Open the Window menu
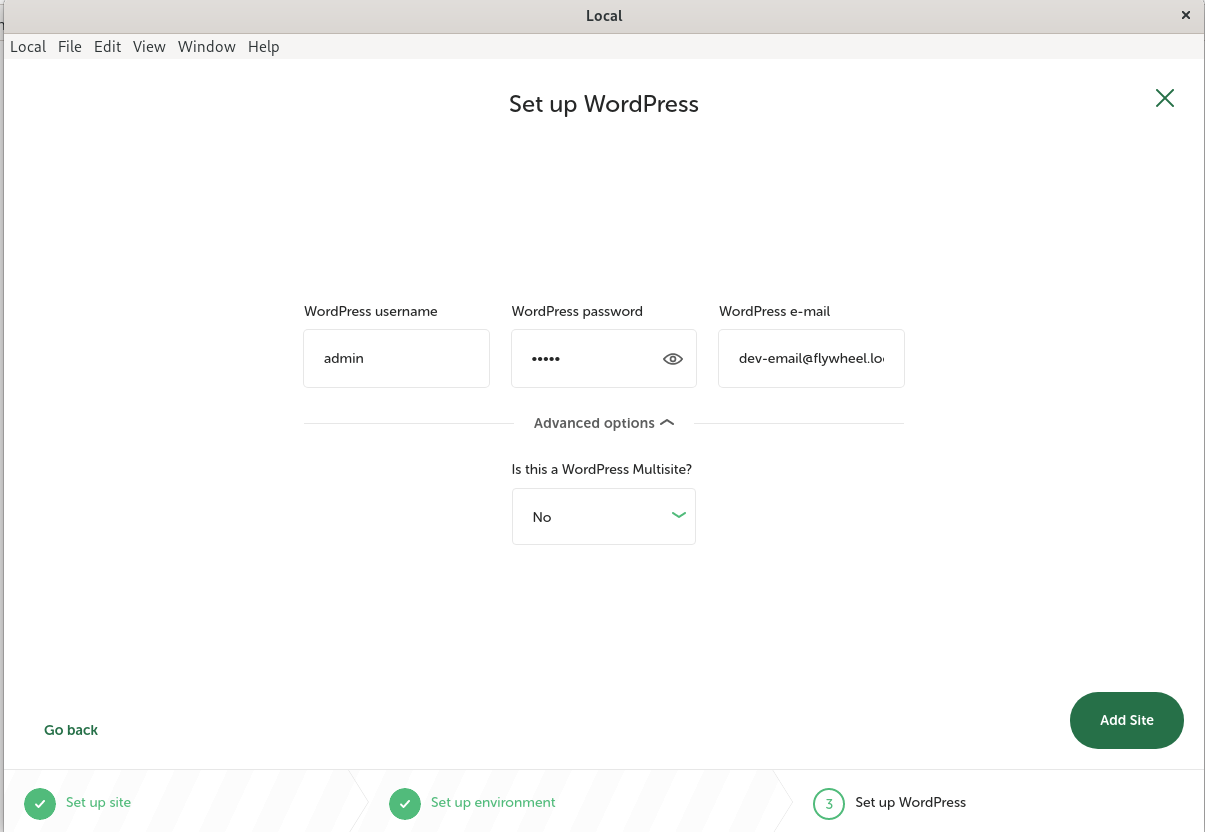Viewport: 1205px width, 832px height. 206,47
